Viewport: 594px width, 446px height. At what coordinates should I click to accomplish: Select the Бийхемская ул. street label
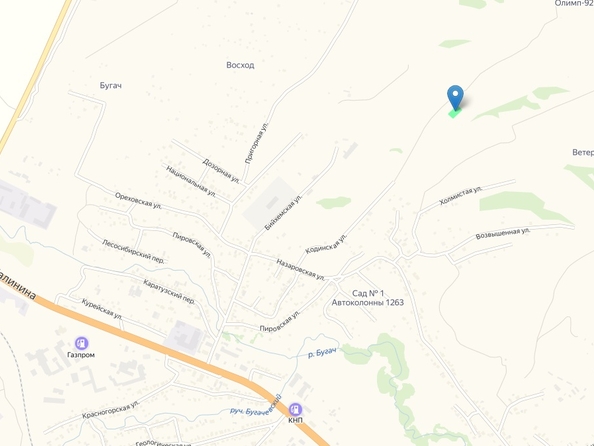point(283,212)
